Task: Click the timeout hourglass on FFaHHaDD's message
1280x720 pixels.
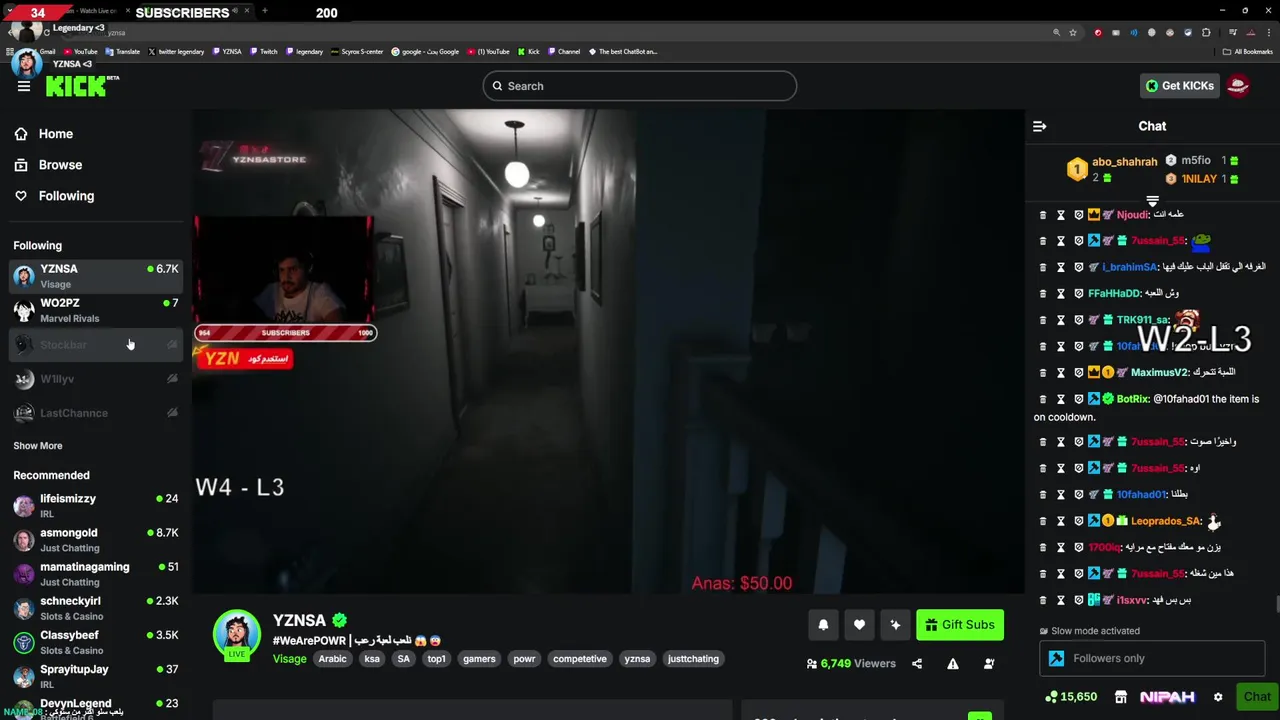Action: pos(1061,294)
